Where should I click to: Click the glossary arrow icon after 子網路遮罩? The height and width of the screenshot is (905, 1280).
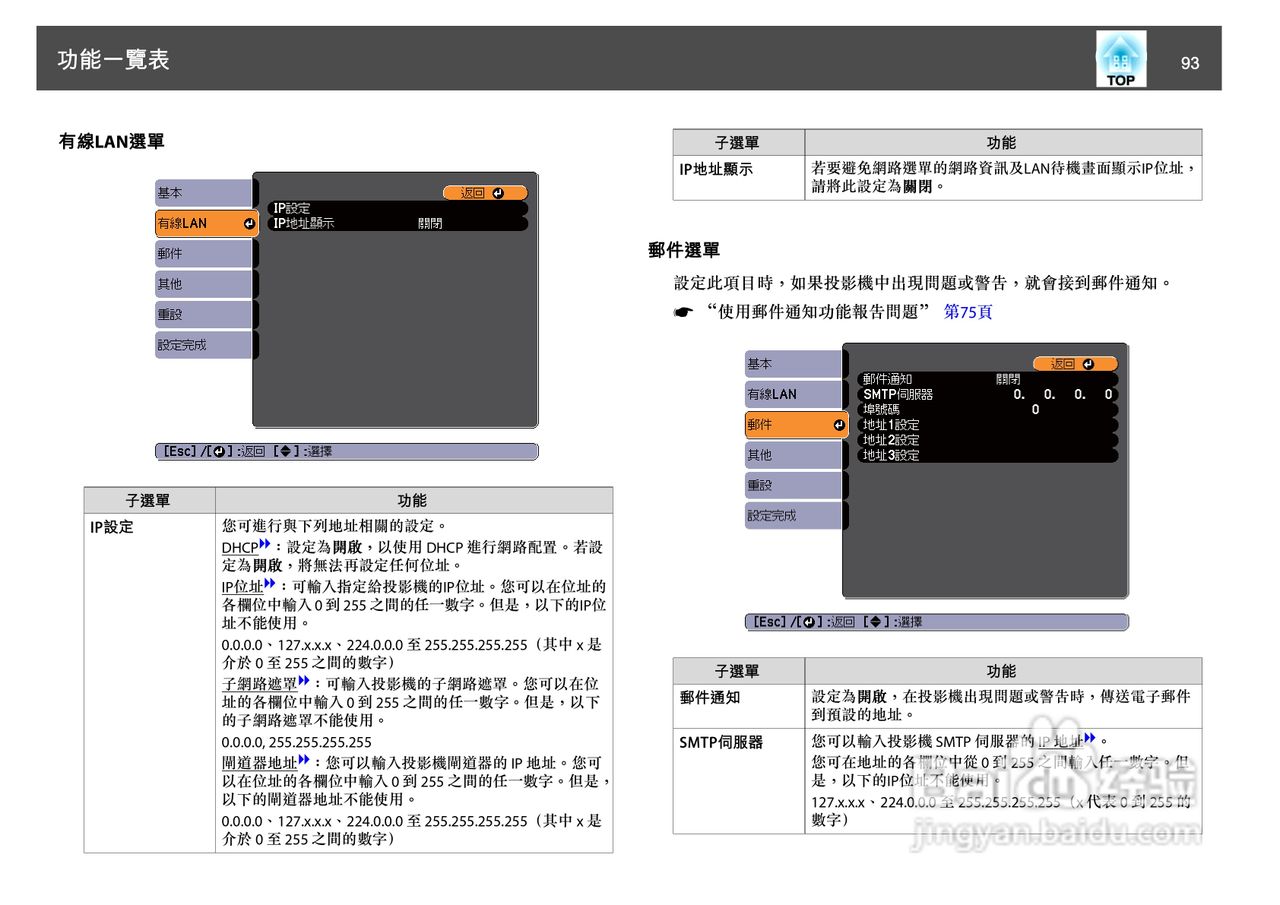304,681
